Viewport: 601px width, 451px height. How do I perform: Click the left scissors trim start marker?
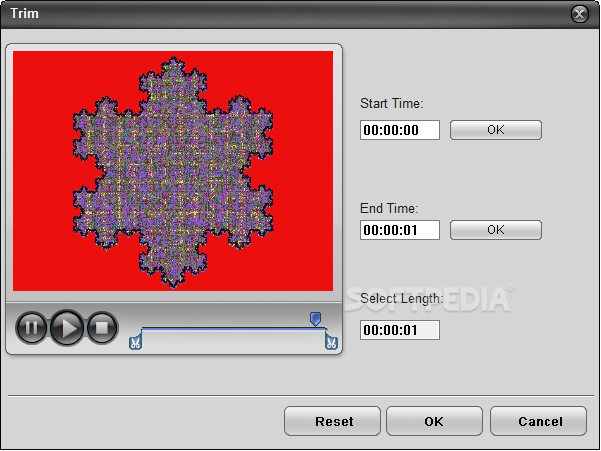[135, 342]
